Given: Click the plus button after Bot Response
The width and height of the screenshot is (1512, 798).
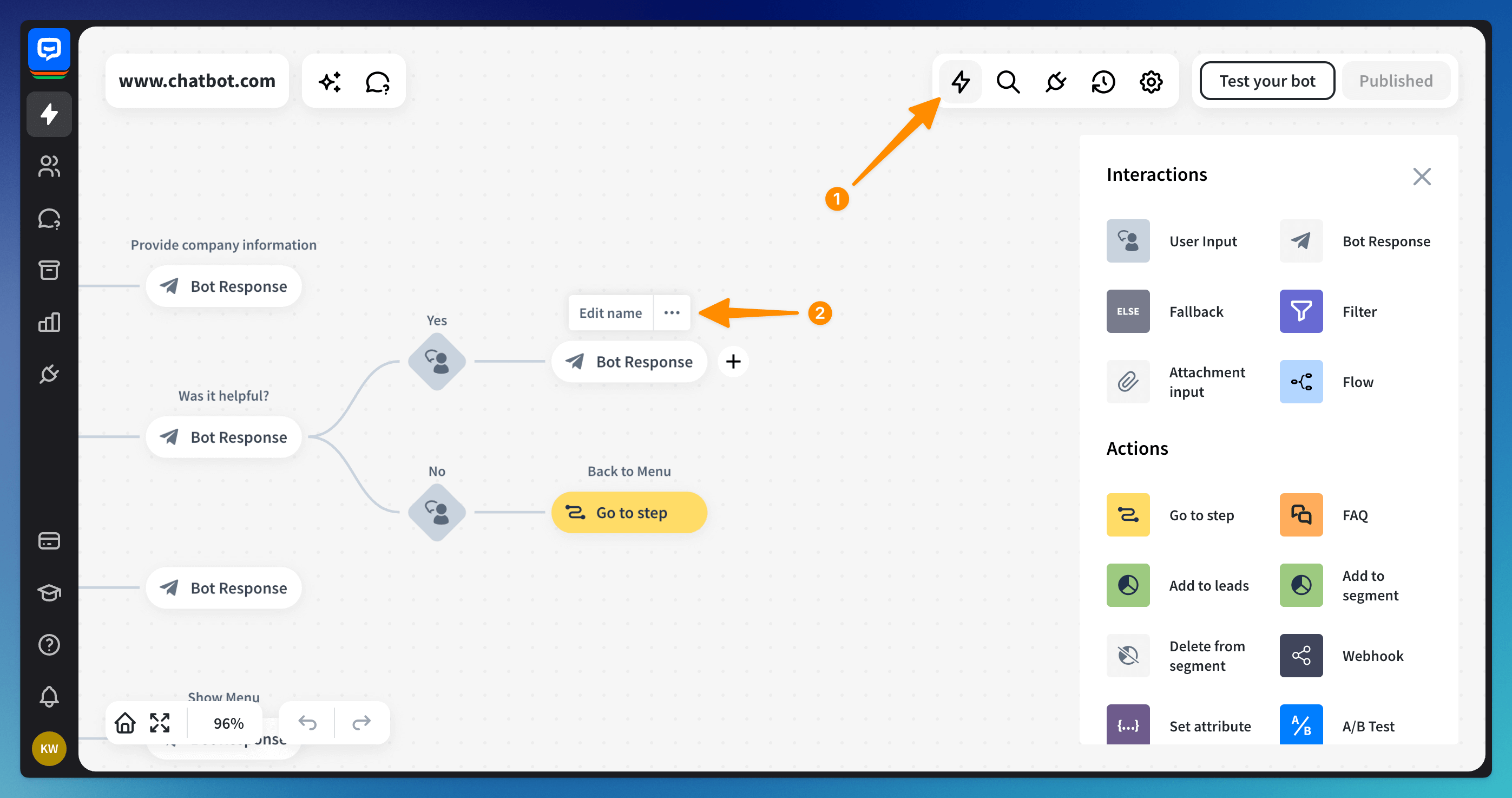Looking at the screenshot, I should (x=733, y=361).
